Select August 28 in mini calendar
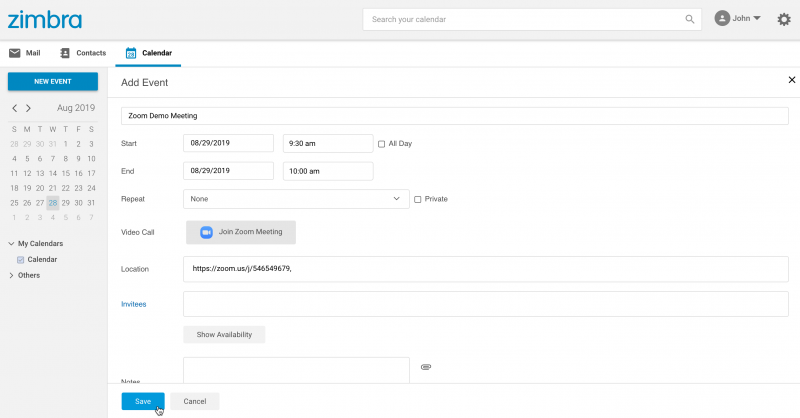Screen dimensions: 800x418 [x=53, y=203]
